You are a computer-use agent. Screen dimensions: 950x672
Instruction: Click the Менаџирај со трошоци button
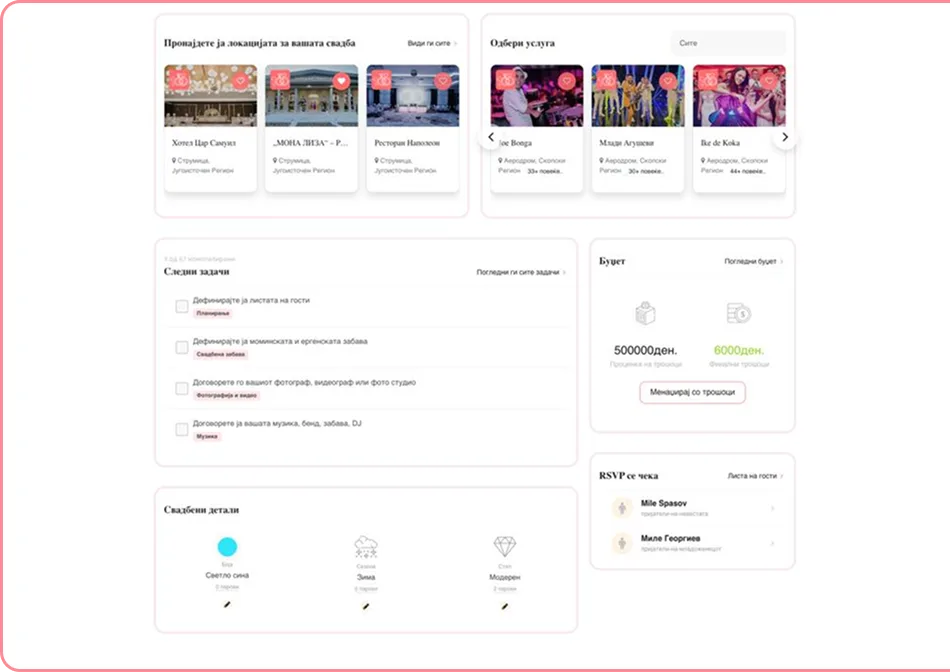coord(692,392)
